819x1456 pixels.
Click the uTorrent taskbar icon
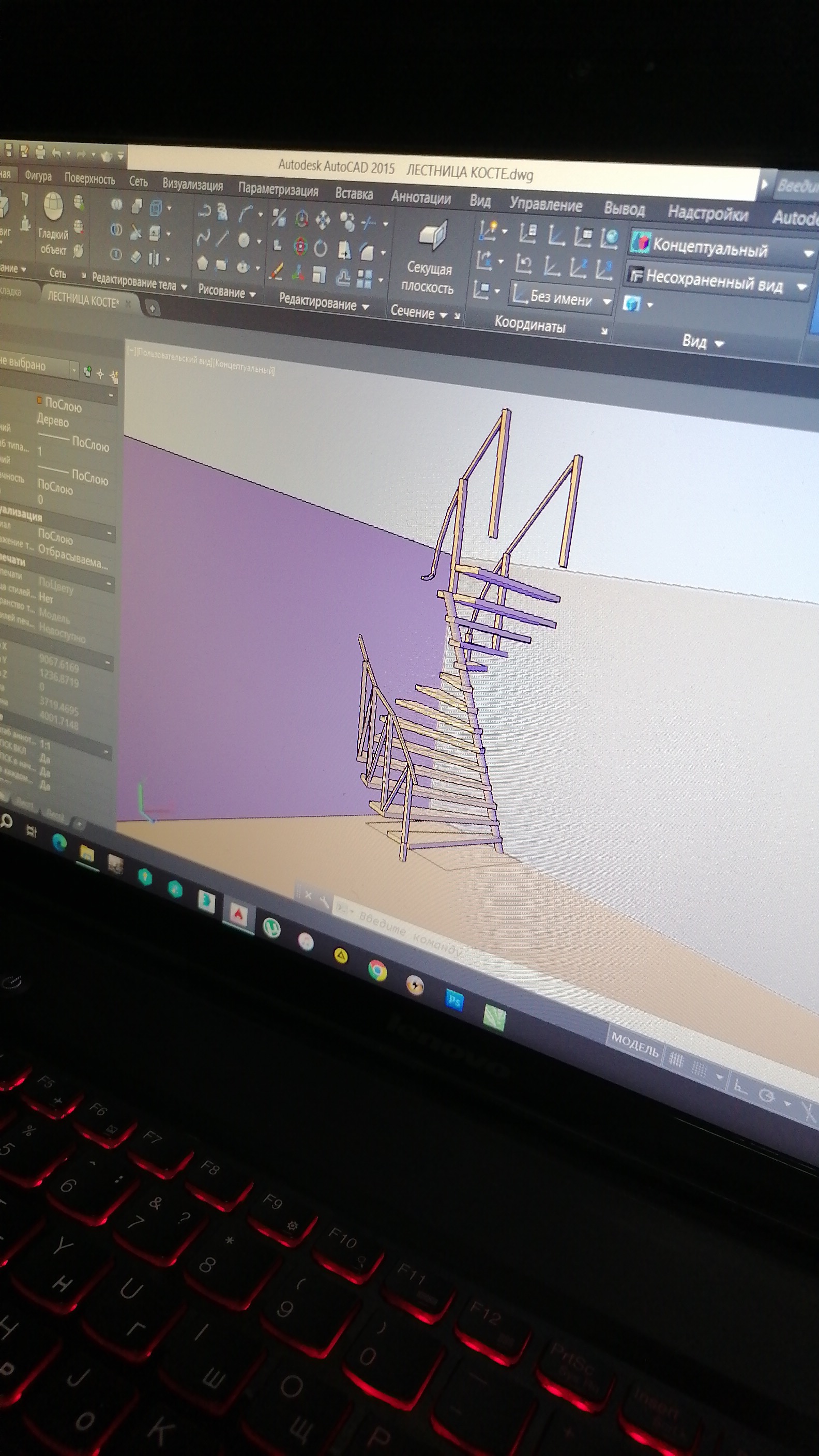click(273, 927)
